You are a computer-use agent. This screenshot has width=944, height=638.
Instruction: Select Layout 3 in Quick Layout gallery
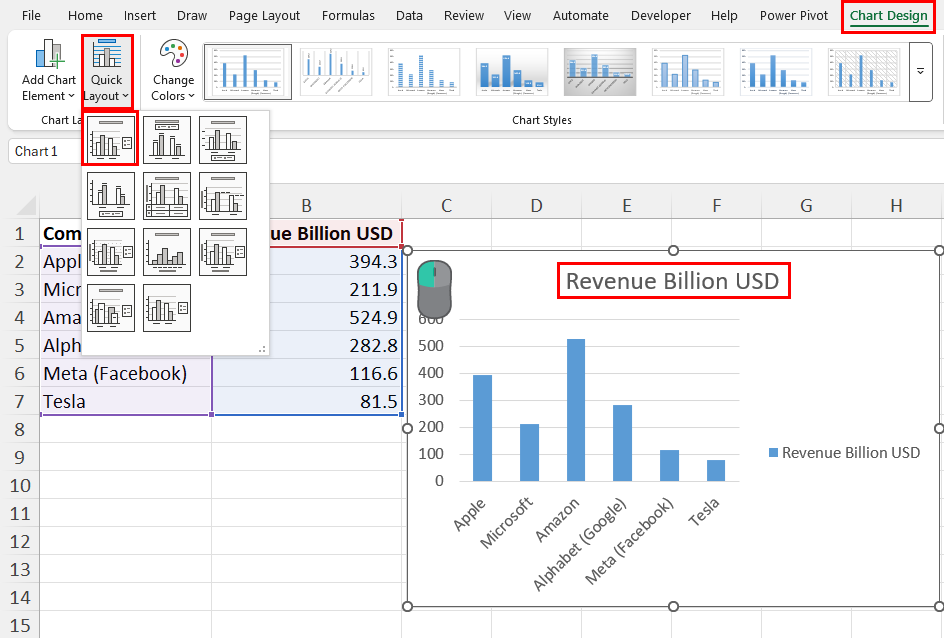(223, 140)
